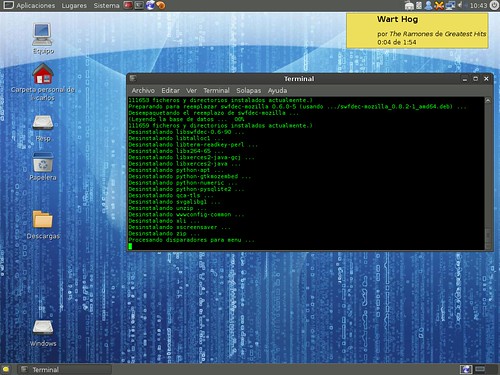Open the Papelera trash icon
500x375 pixels.
[43, 163]
